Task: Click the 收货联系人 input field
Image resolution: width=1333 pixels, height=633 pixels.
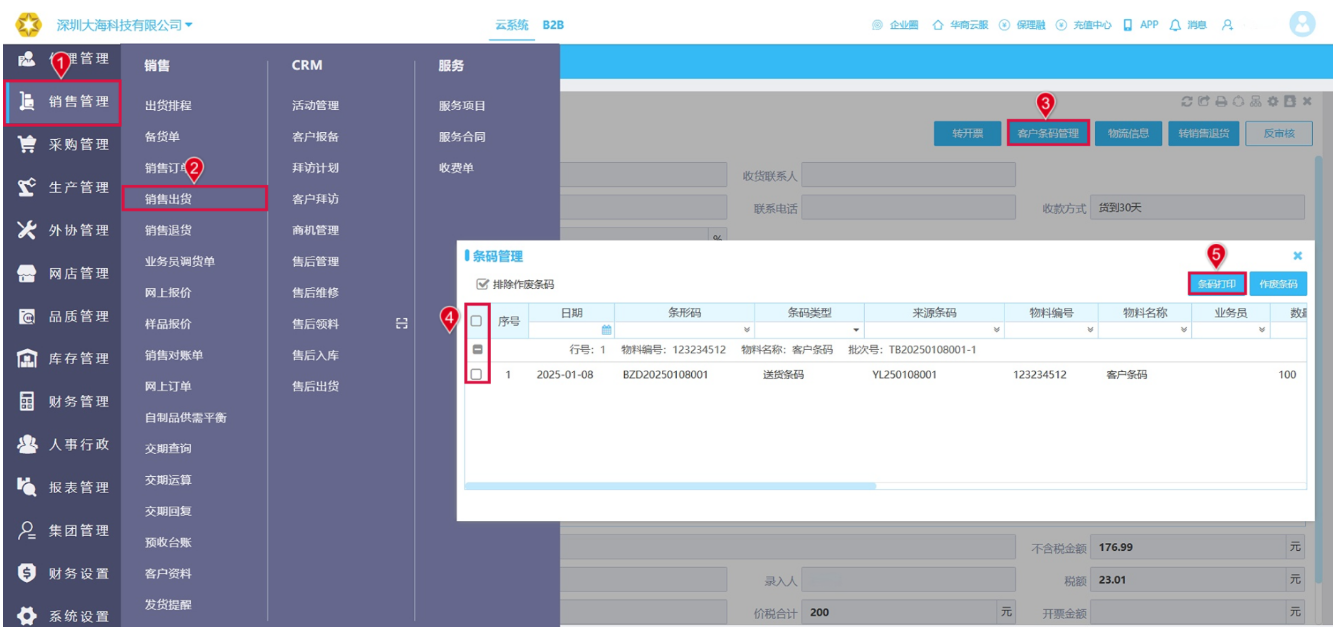Action: (x=908, y=176)
